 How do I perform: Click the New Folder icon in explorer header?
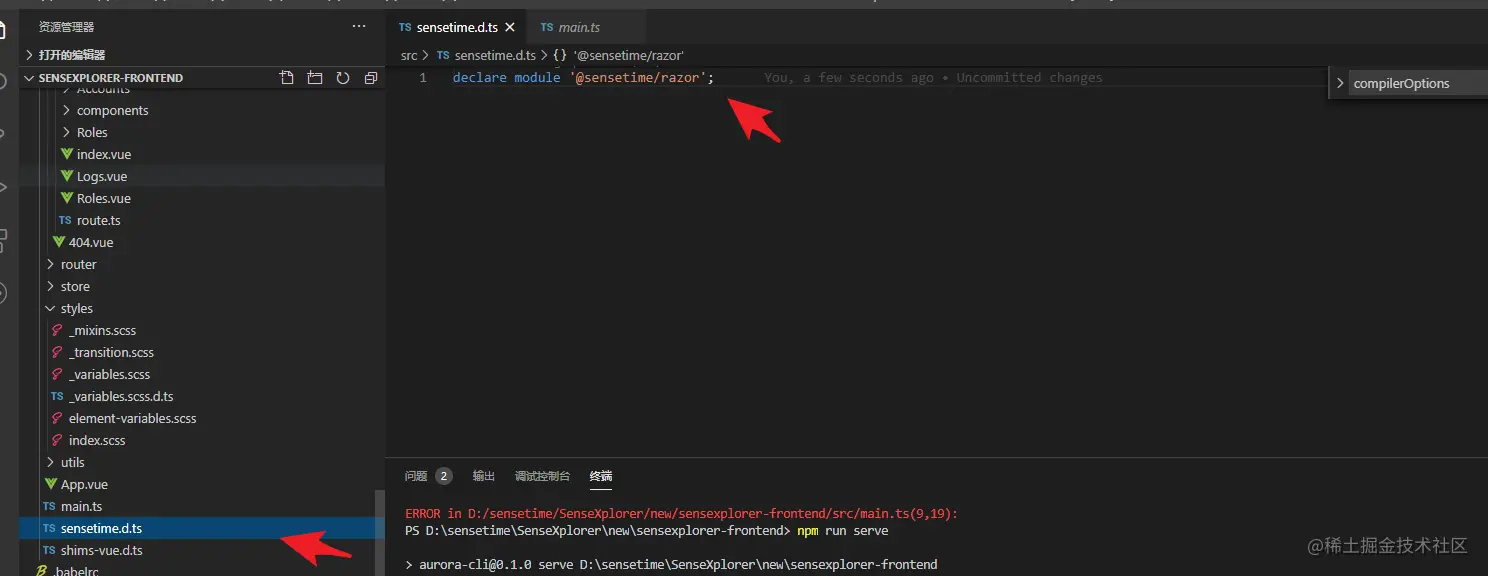point(315,78)
